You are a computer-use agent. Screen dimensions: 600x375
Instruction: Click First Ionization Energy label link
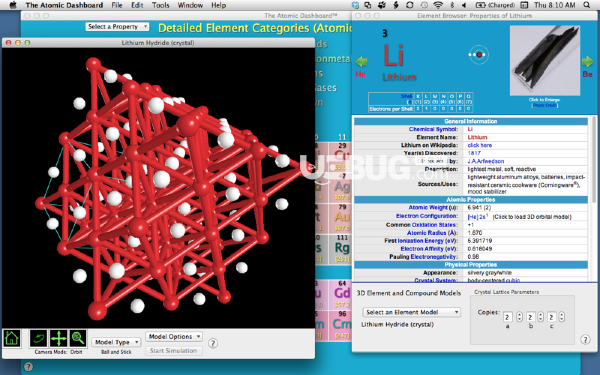(x=421, y=241)
